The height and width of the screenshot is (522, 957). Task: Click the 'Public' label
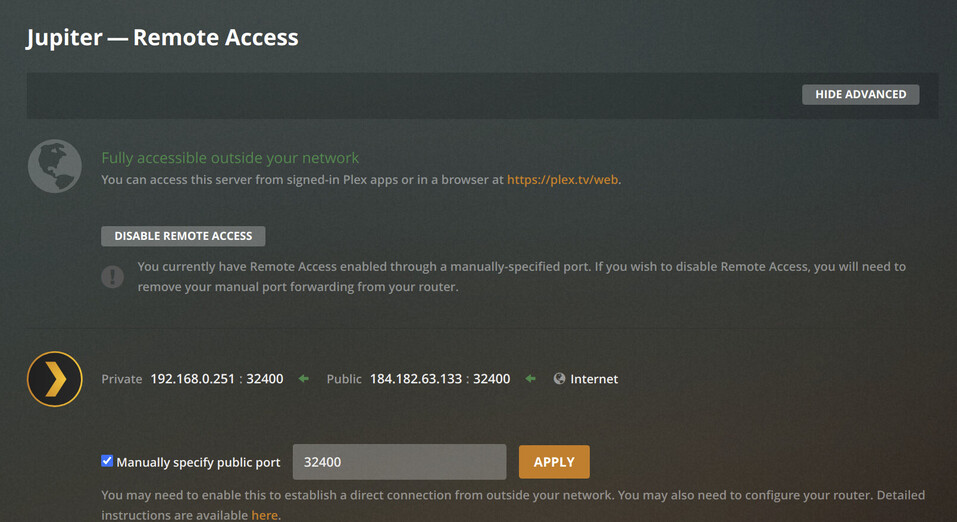point(344,379)
